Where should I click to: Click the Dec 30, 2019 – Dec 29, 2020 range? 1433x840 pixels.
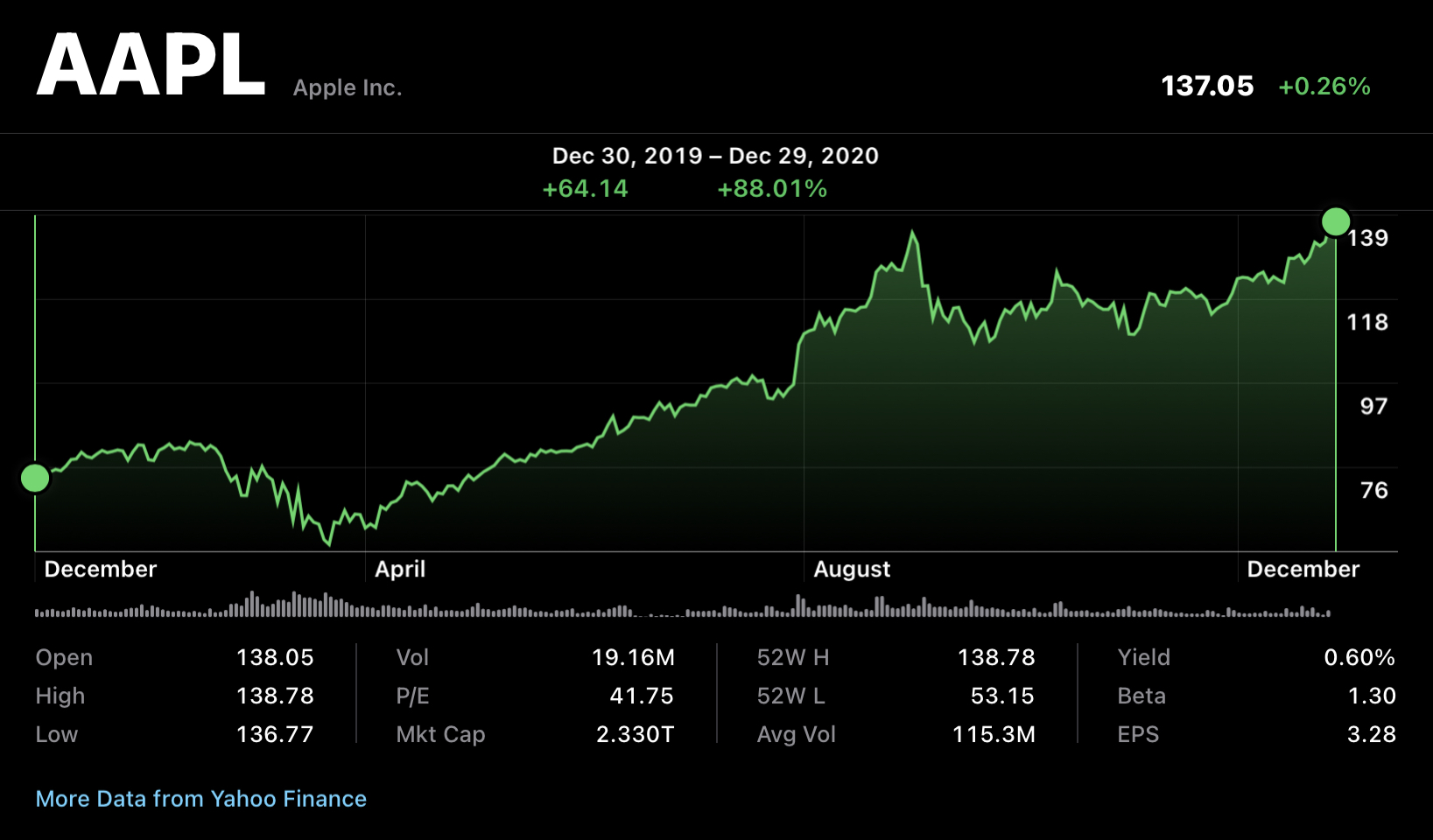coord(715,156)
